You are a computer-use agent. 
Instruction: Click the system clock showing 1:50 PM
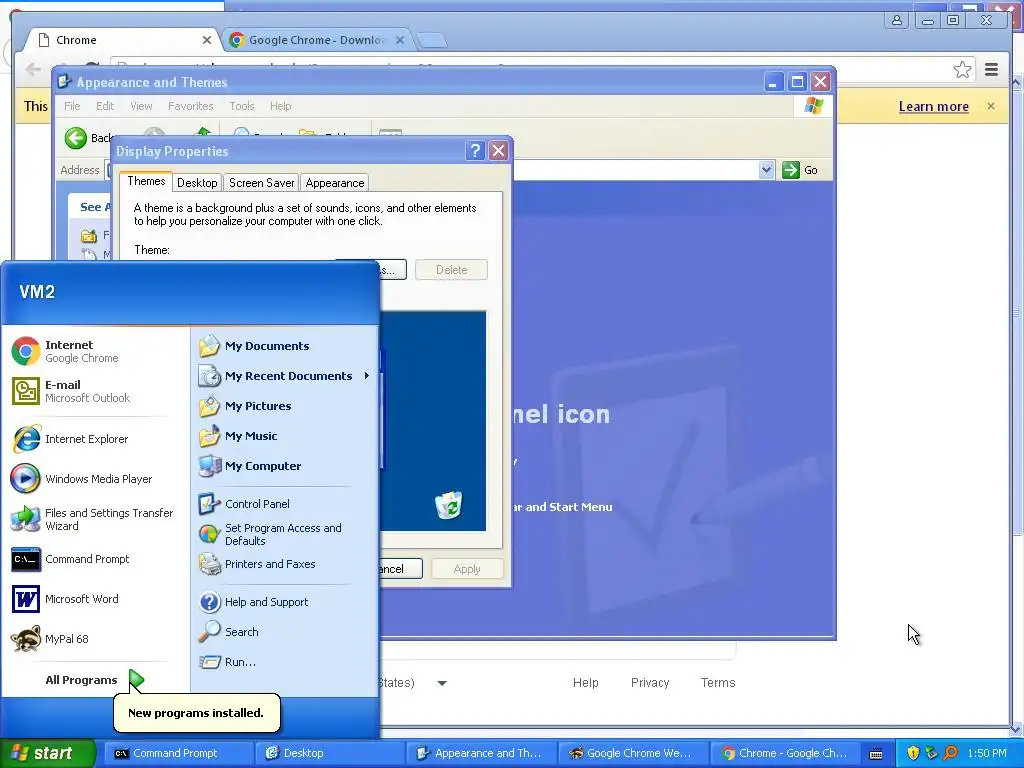click(x=987, y=753)
